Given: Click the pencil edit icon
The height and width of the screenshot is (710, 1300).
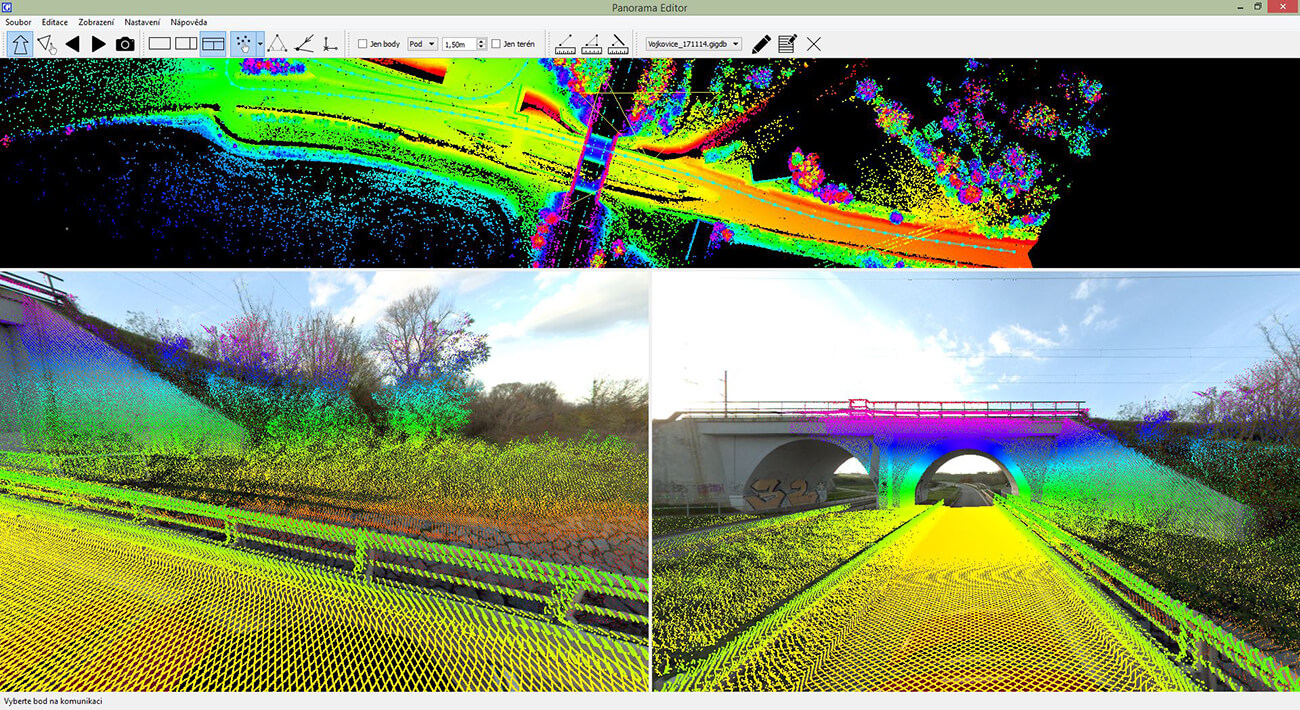Looking at the screenshot, I should pos(761,44).
